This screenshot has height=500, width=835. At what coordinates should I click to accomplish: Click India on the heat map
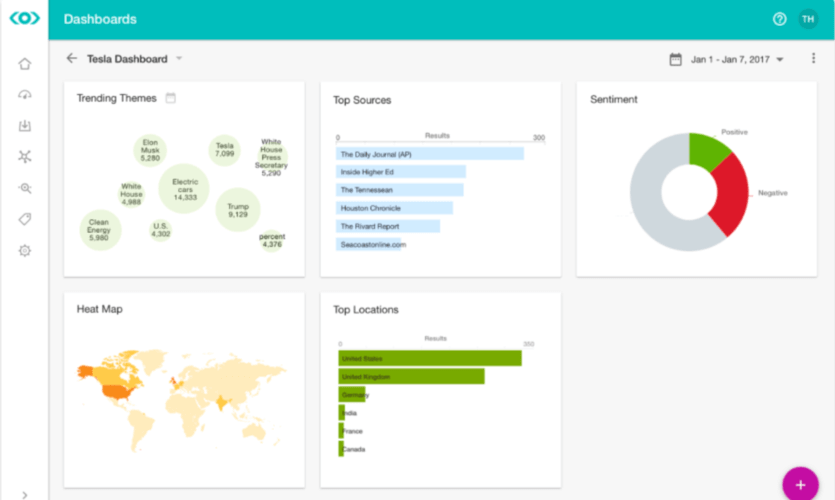click(x=222, y=401)
